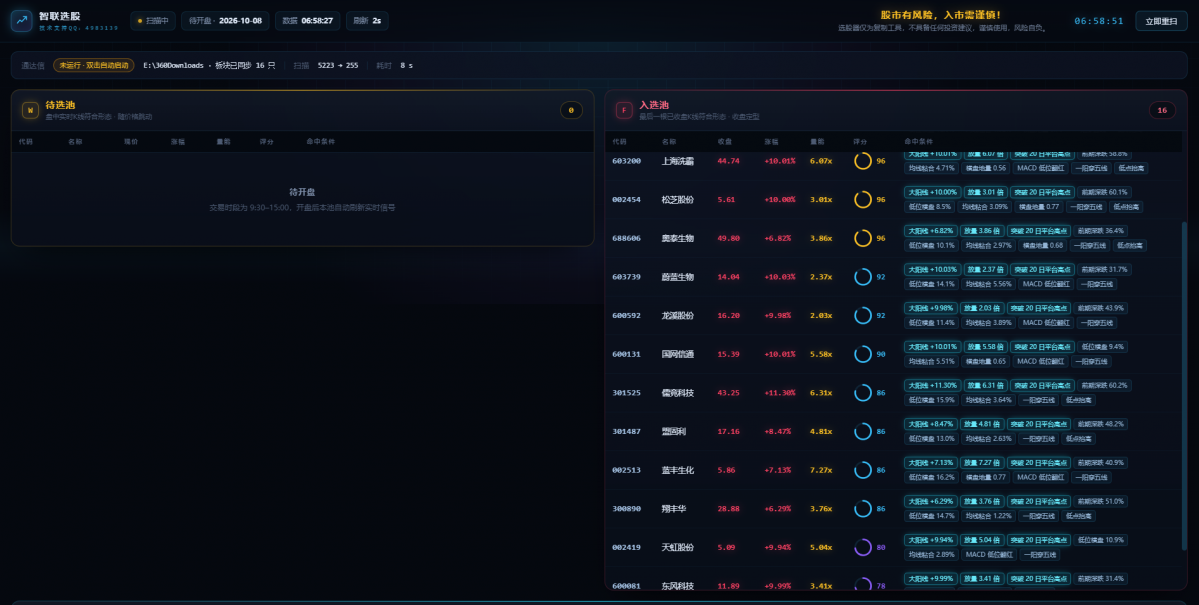
Task: Click the stock name 蓝丰生化
Action: tap(677, 470)
